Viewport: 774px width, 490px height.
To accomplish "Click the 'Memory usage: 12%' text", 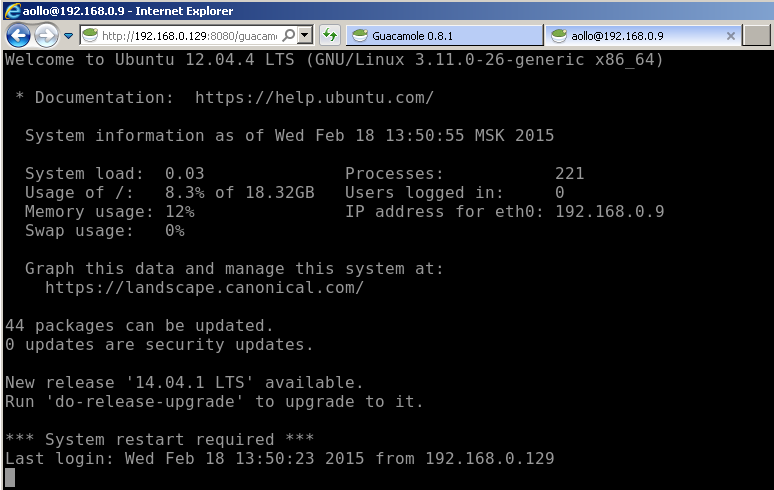I will tap(110, 211).
